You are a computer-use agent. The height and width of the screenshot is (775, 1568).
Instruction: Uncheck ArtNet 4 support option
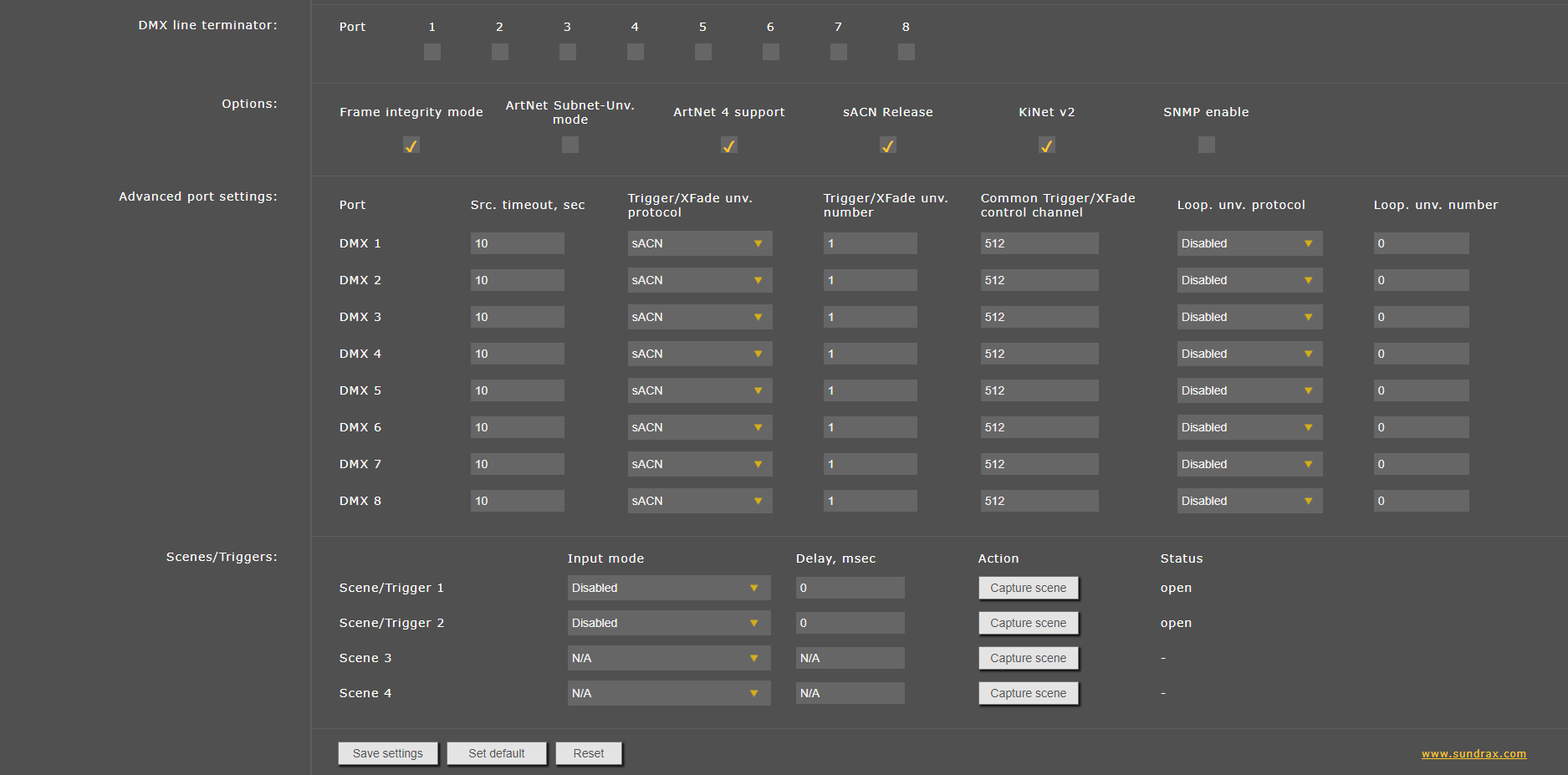tap(728, 145)
